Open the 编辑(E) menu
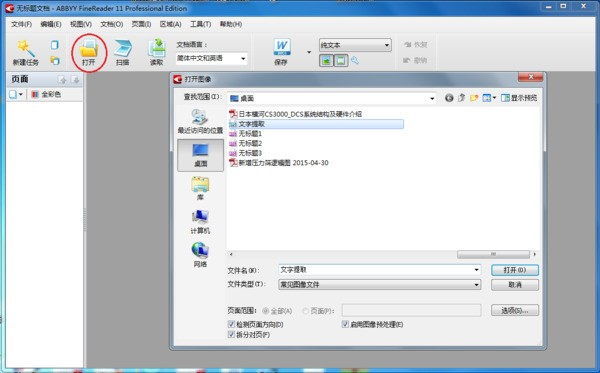The height and width of the screenshot is (373, 600). [51, 24]
